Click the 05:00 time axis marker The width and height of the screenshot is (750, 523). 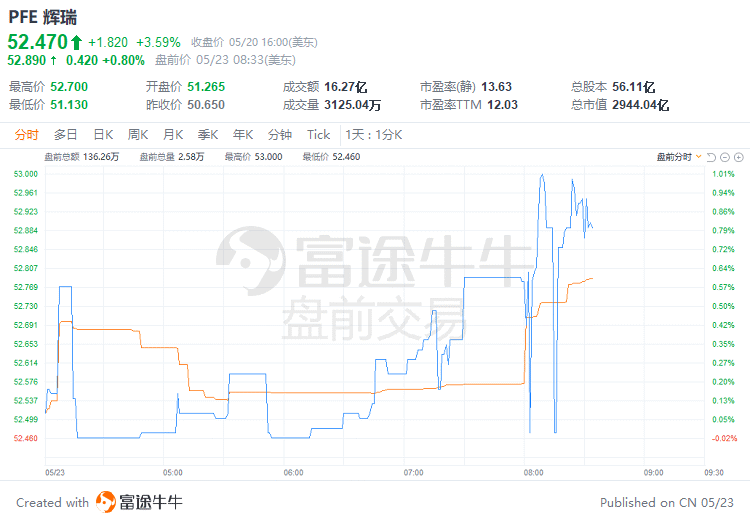173,473
